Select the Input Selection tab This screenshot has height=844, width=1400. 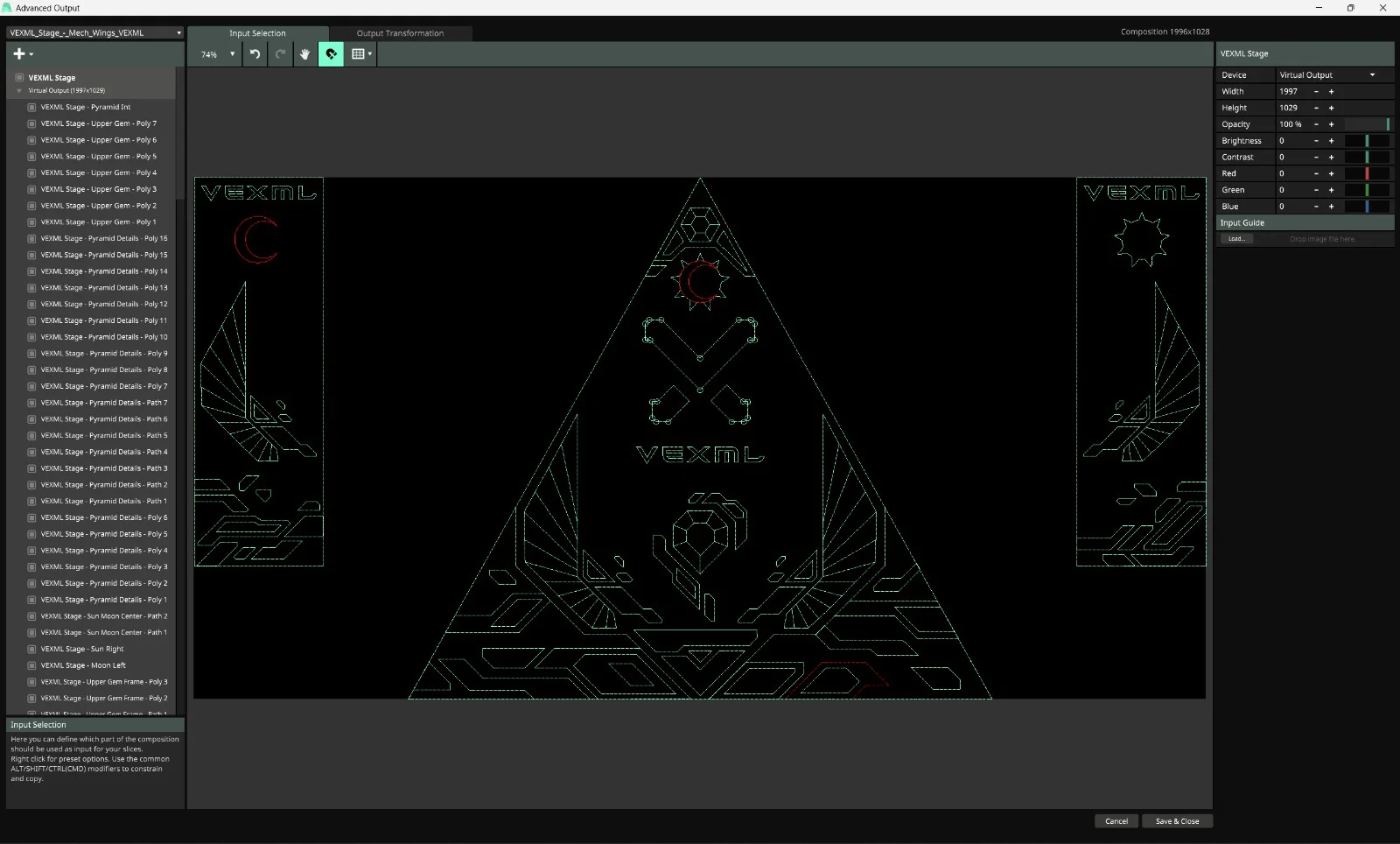[x=258, y=32]
